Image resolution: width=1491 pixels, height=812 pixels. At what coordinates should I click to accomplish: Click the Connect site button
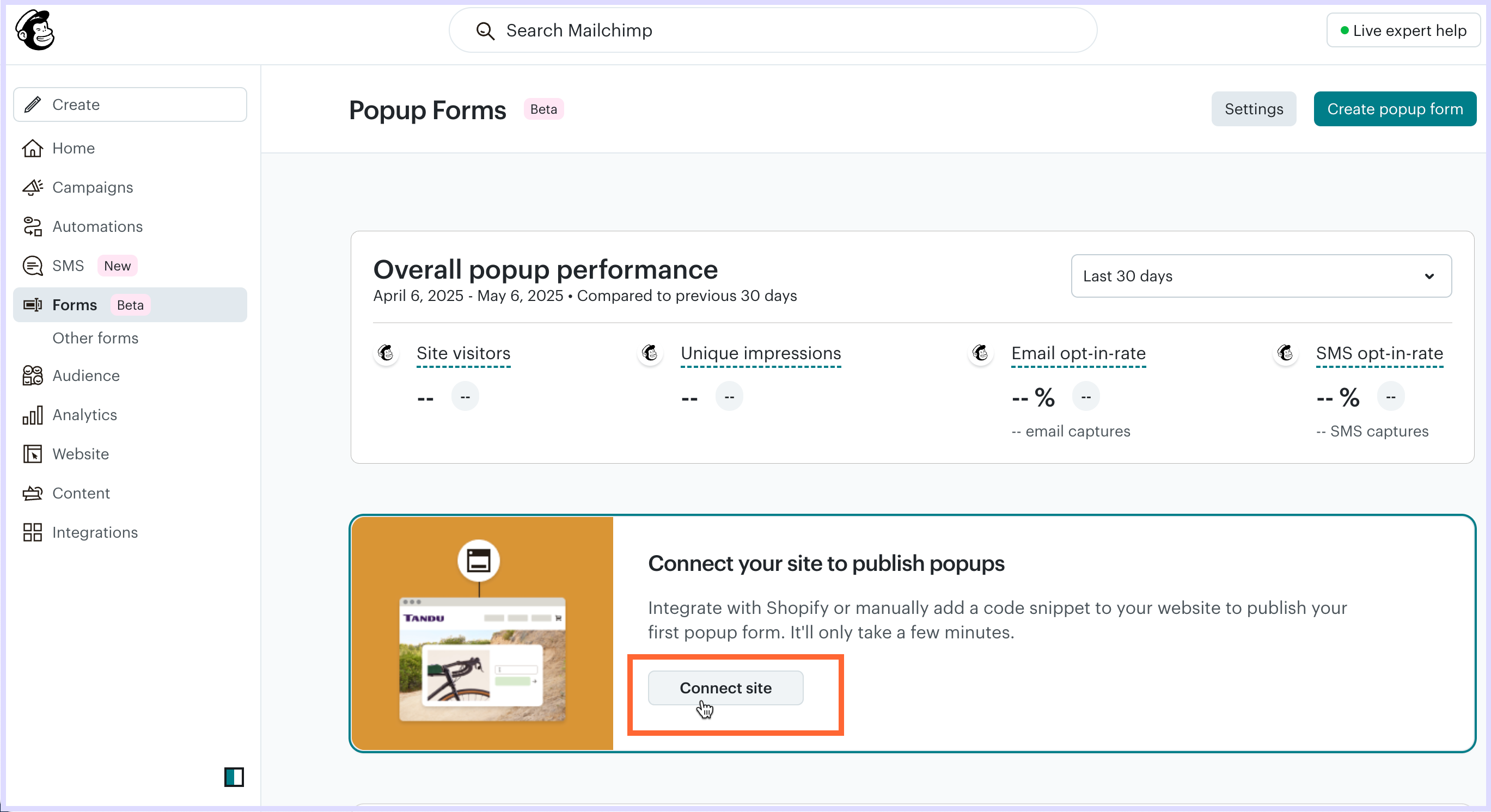click(725, 688)
